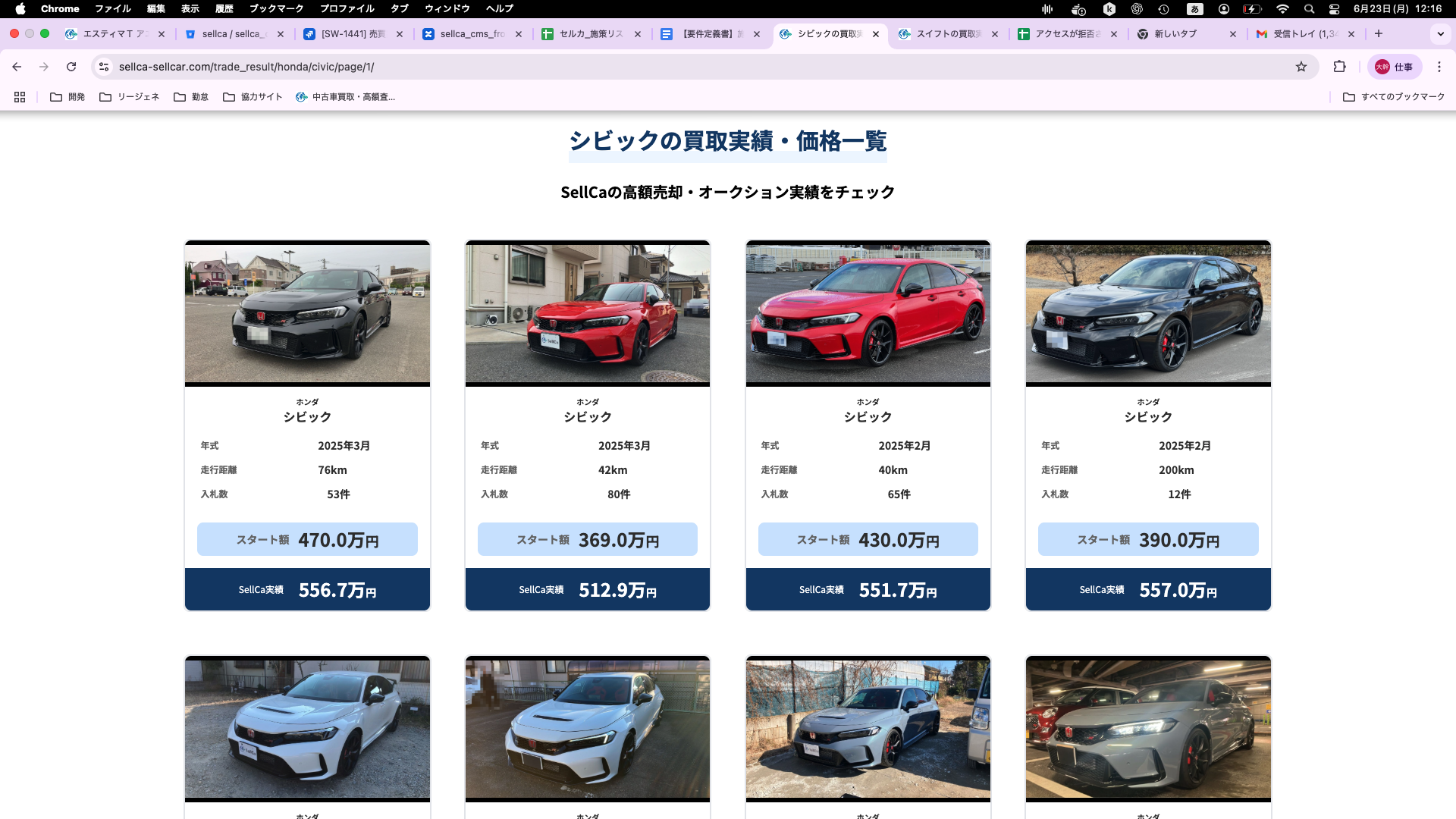This screenshot has width=1456, height=819.
Task: Open the 中古車買取・高額査 bookmark
Action: (345, 97)
